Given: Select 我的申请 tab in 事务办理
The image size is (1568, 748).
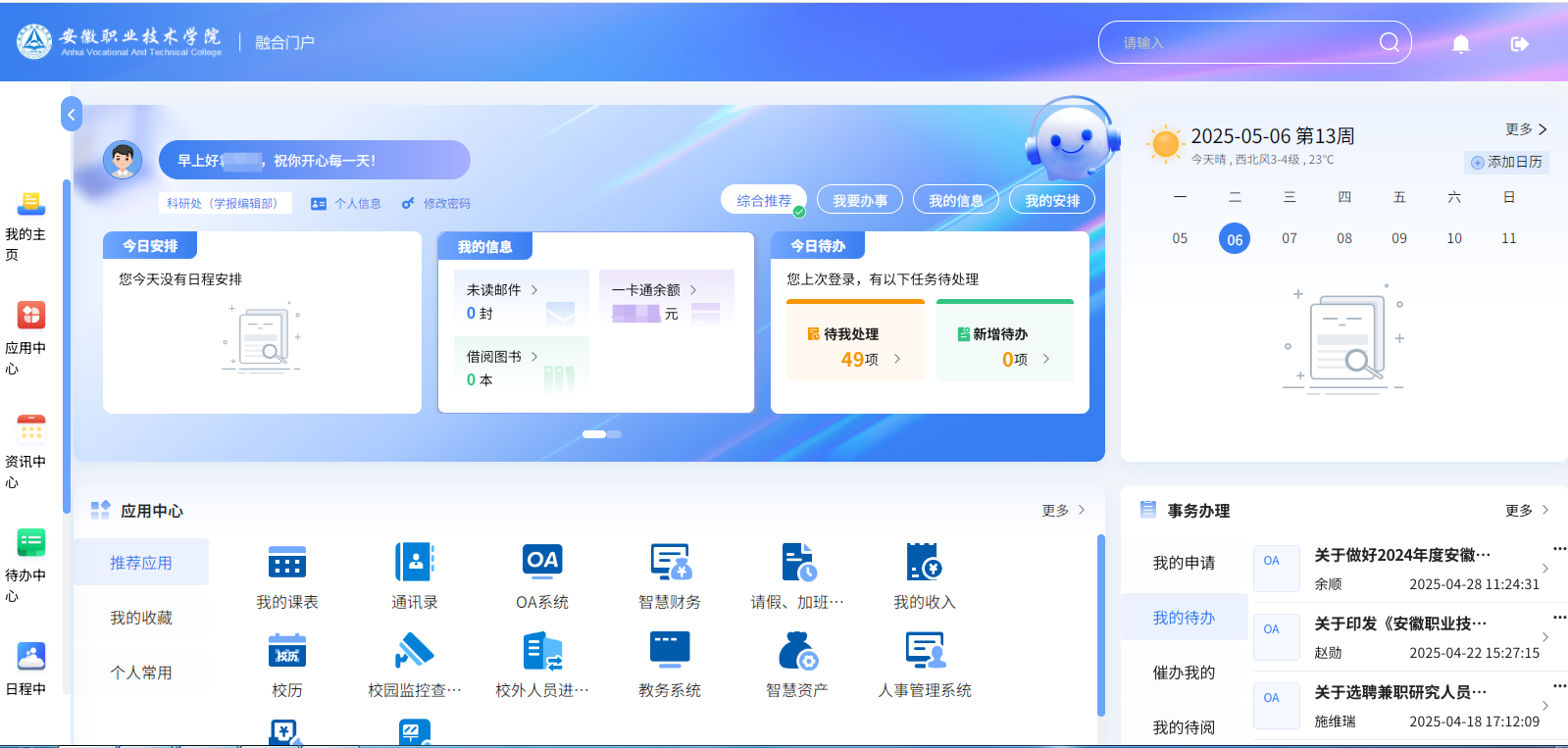Looking at the screenshot, I should coord(1184,563).
